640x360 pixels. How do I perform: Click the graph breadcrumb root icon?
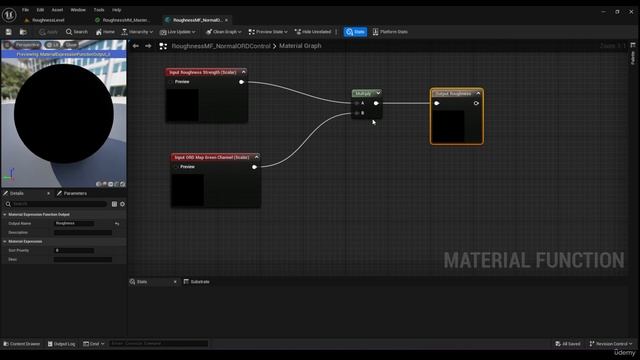[163, 46]
